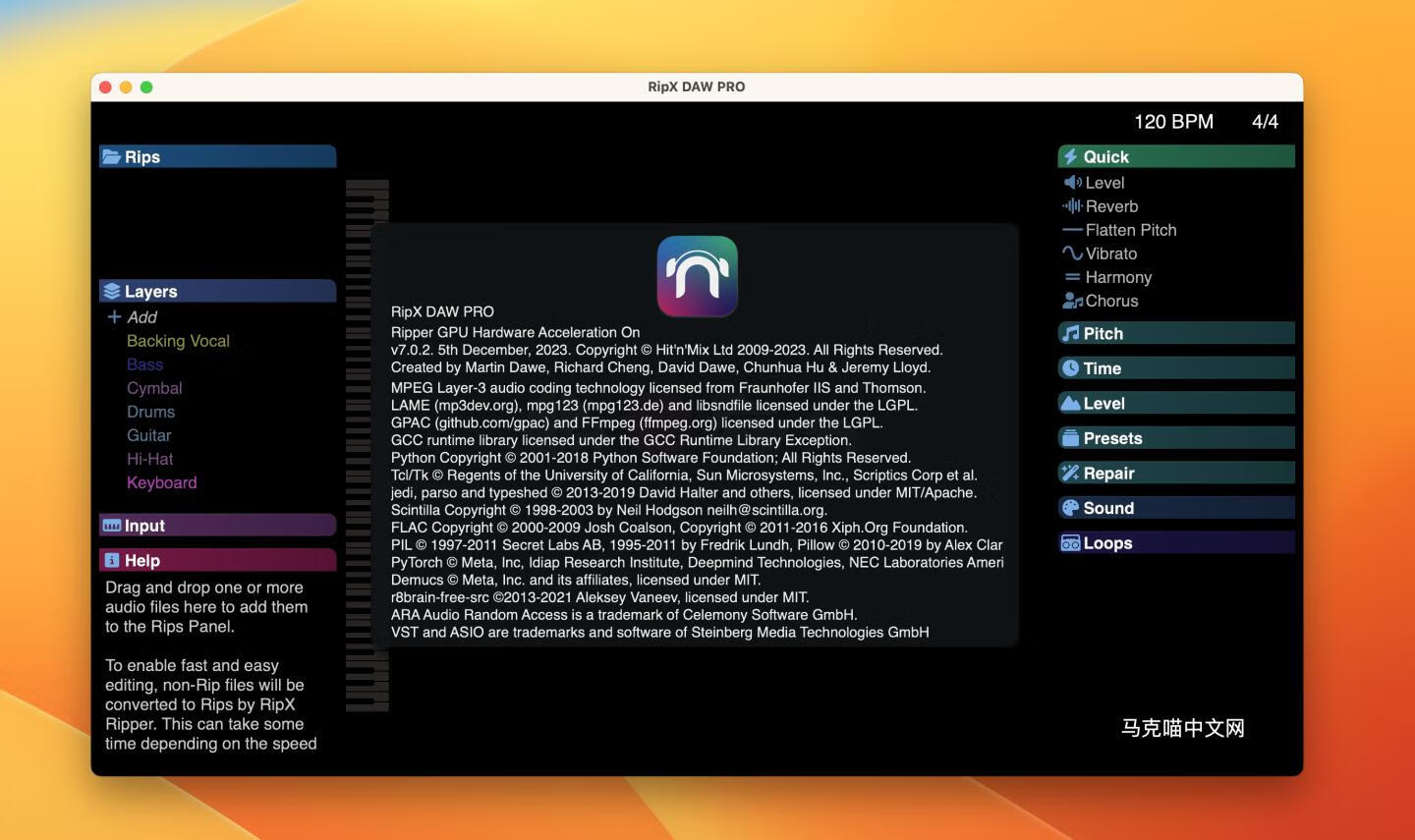Click the window title RipX DAW PRO

point(697,86)
